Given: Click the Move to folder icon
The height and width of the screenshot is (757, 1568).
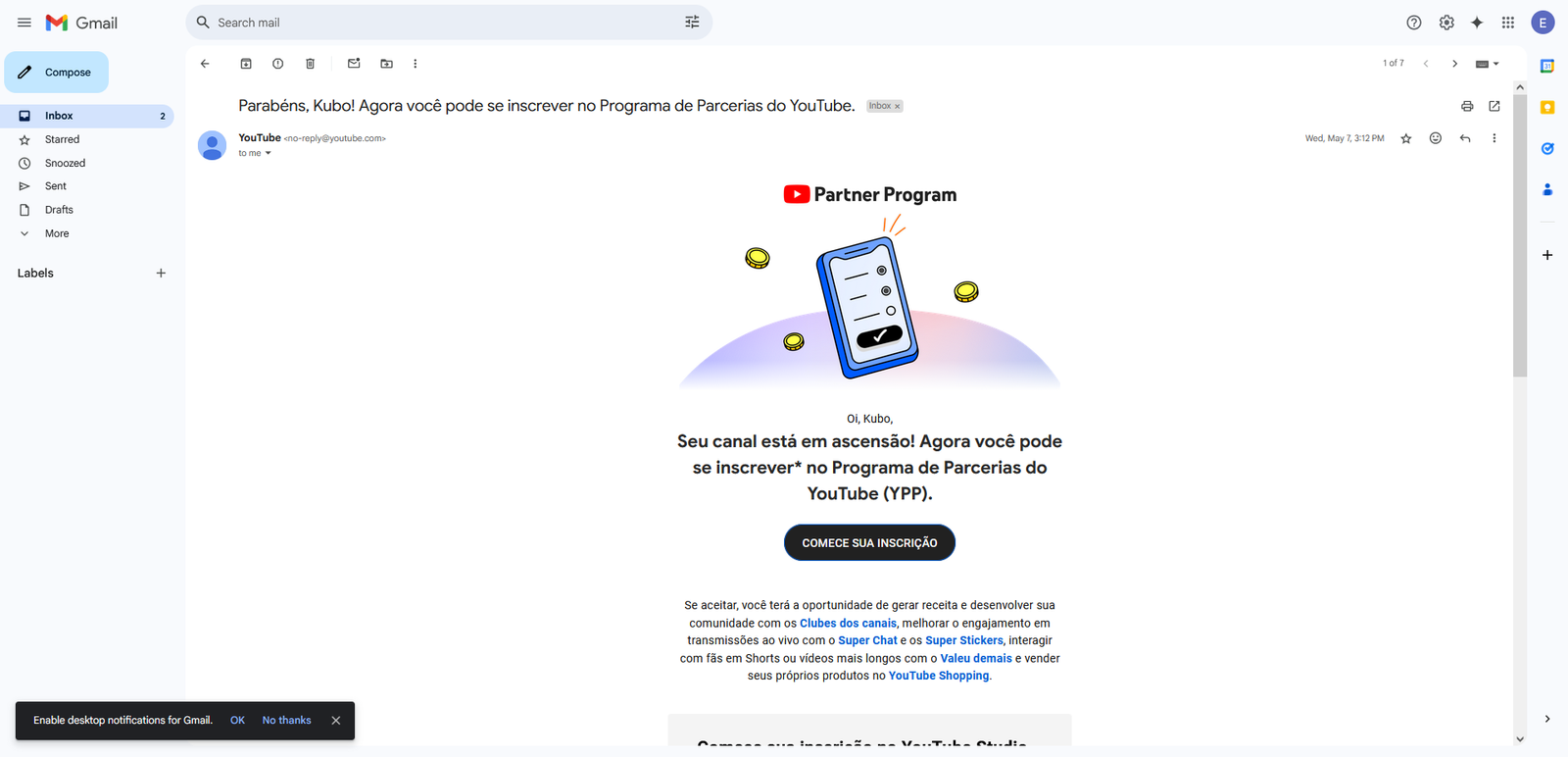Looking at the screenshot, I should (386, 64).
